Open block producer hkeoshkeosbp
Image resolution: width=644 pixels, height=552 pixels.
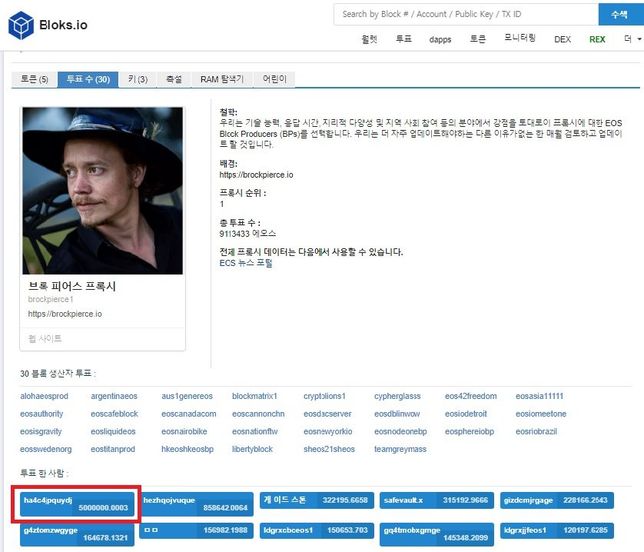(x=187, y=449)
